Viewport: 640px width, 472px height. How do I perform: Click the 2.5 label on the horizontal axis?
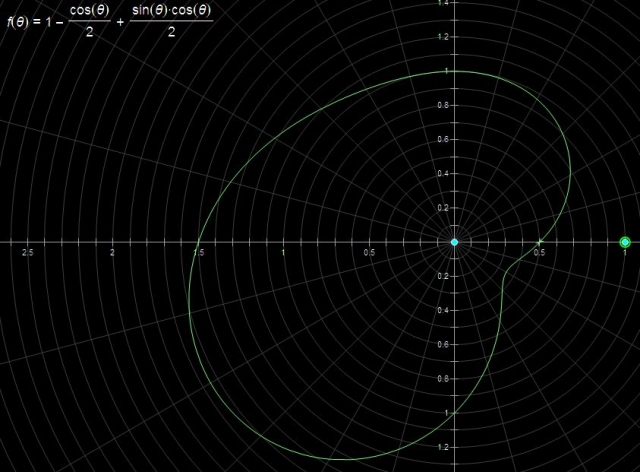(x=27, y=253)
